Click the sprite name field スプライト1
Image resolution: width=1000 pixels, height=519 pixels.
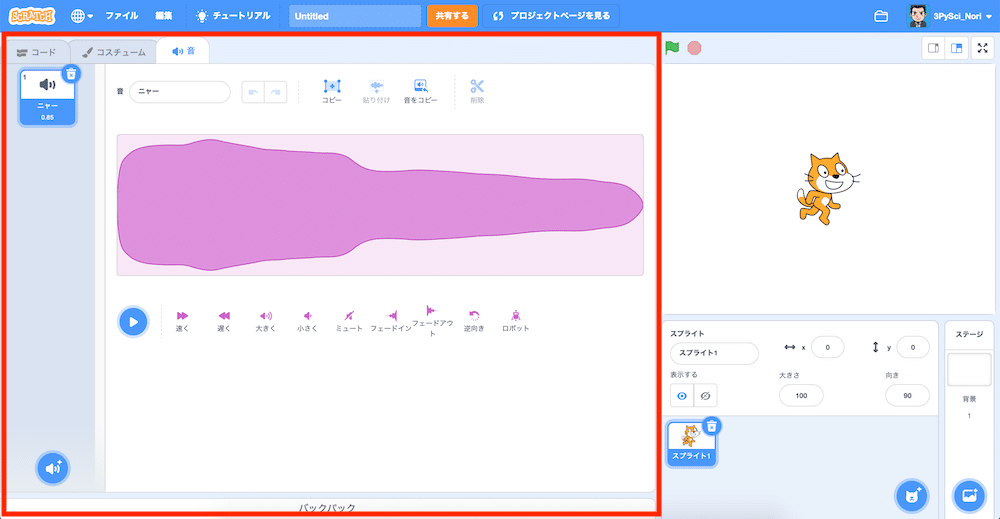coord(714,353)
